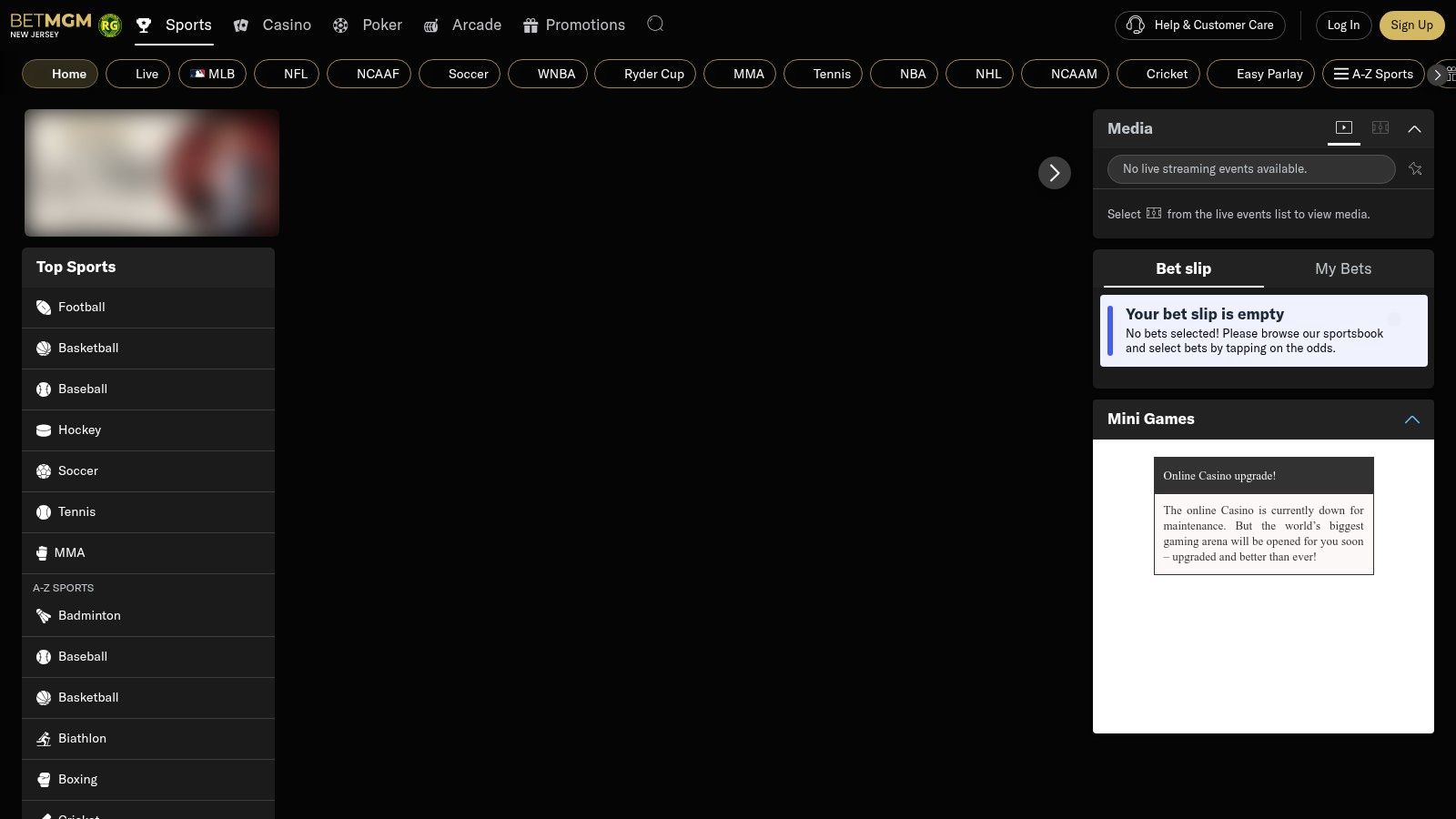
Task: Switch Media panel to video stream view
Action: point(1344,128)
